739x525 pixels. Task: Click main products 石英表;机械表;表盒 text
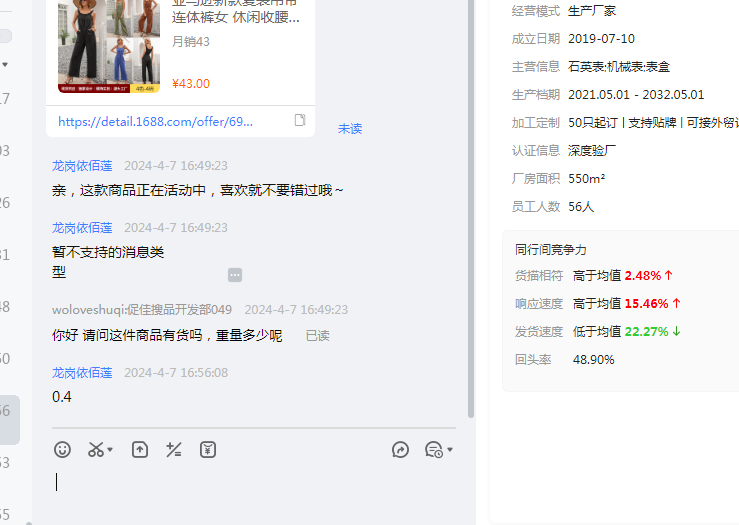point(619,66)
